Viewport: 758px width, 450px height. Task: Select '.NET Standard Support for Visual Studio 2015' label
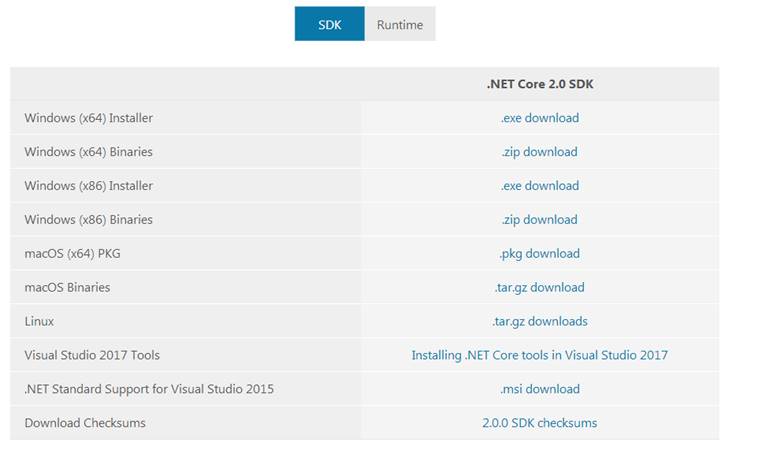(x=149, y=389)
